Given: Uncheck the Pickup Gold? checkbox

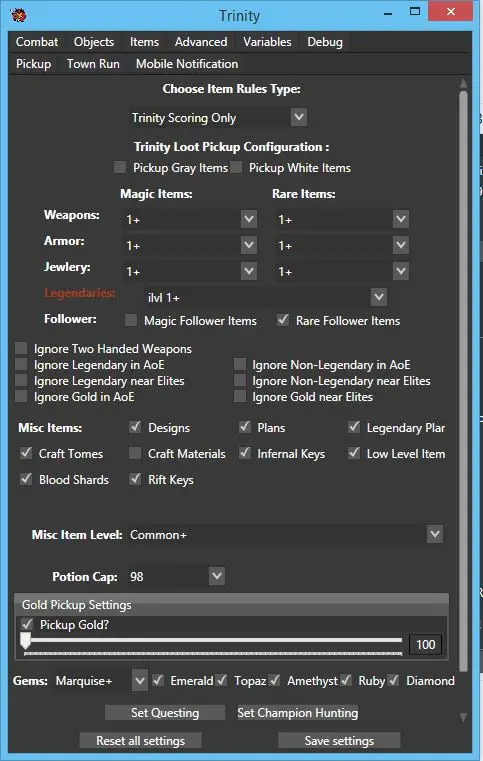Looking at the screenshot, I should click(x=27, y=624).
